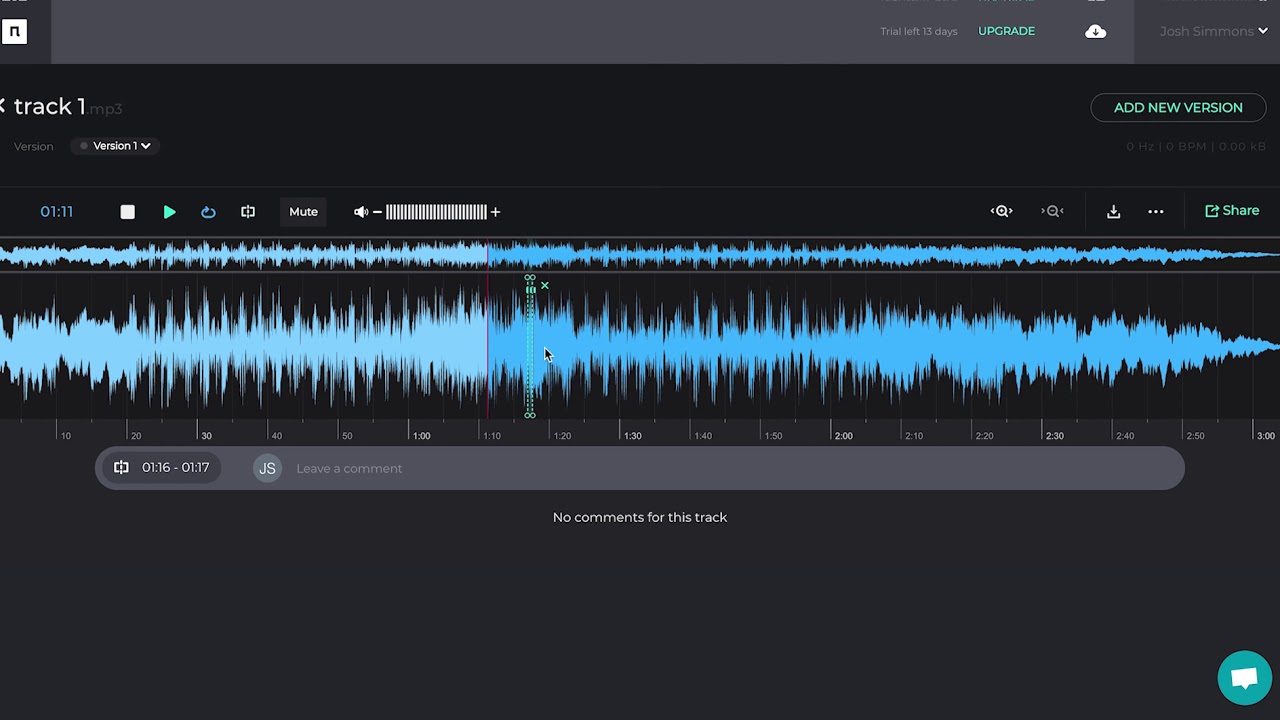Click the bottom handle of the selected region
The height and width of the screenshot is (720, 1280).
click(530, 413)
